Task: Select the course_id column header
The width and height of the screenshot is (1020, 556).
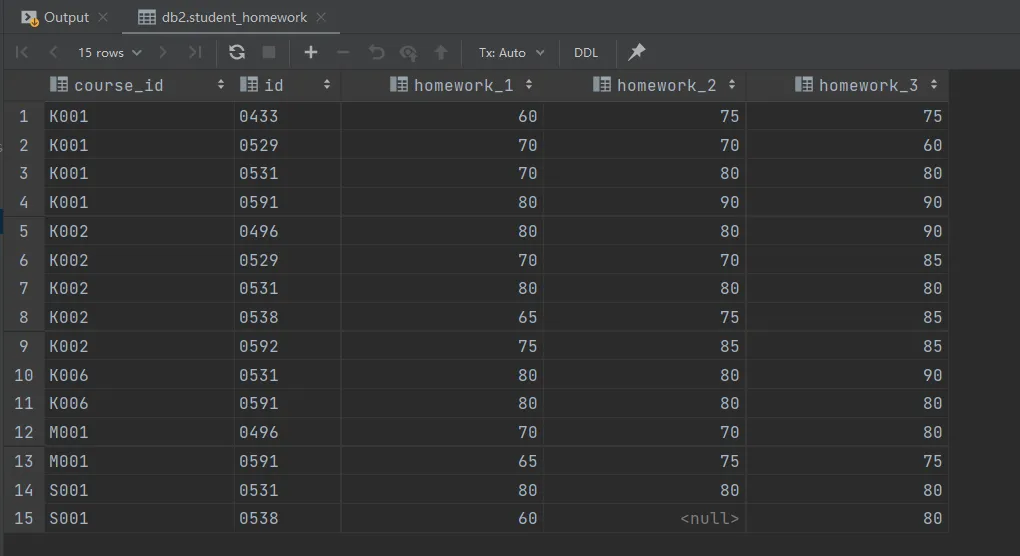Action: (x=139, y=85)
